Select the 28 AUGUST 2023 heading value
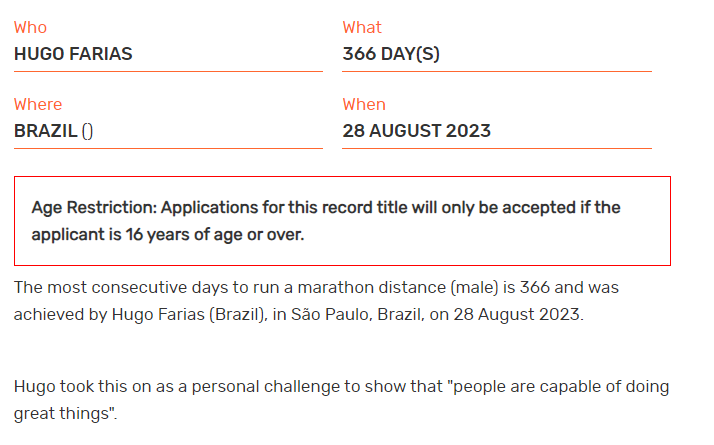The height and width of the screenshot is (445, 714). tap(416, 131)
